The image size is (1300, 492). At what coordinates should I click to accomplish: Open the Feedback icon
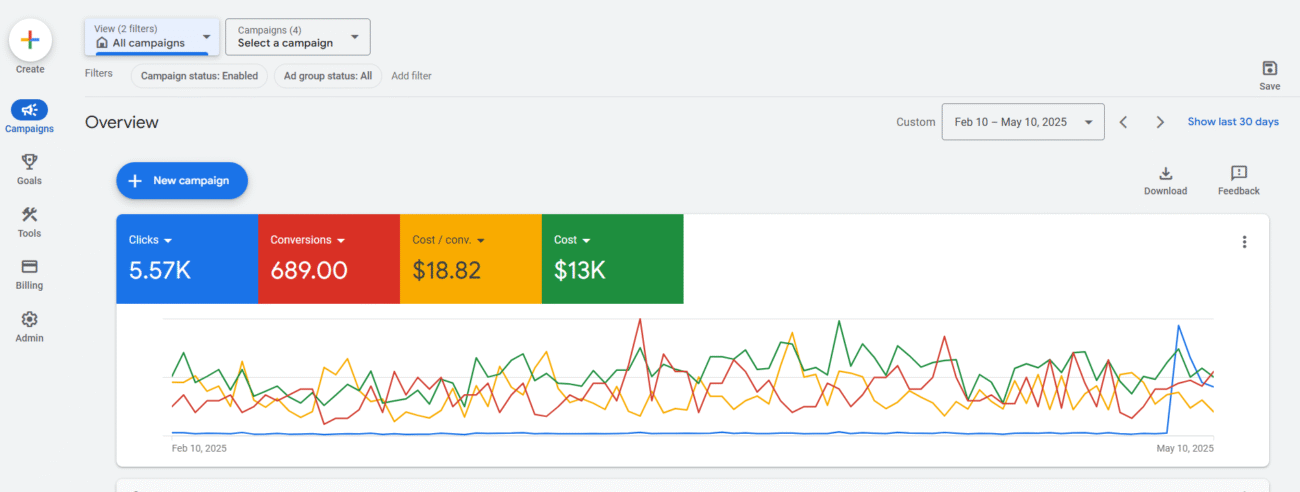pos(1239,173)
